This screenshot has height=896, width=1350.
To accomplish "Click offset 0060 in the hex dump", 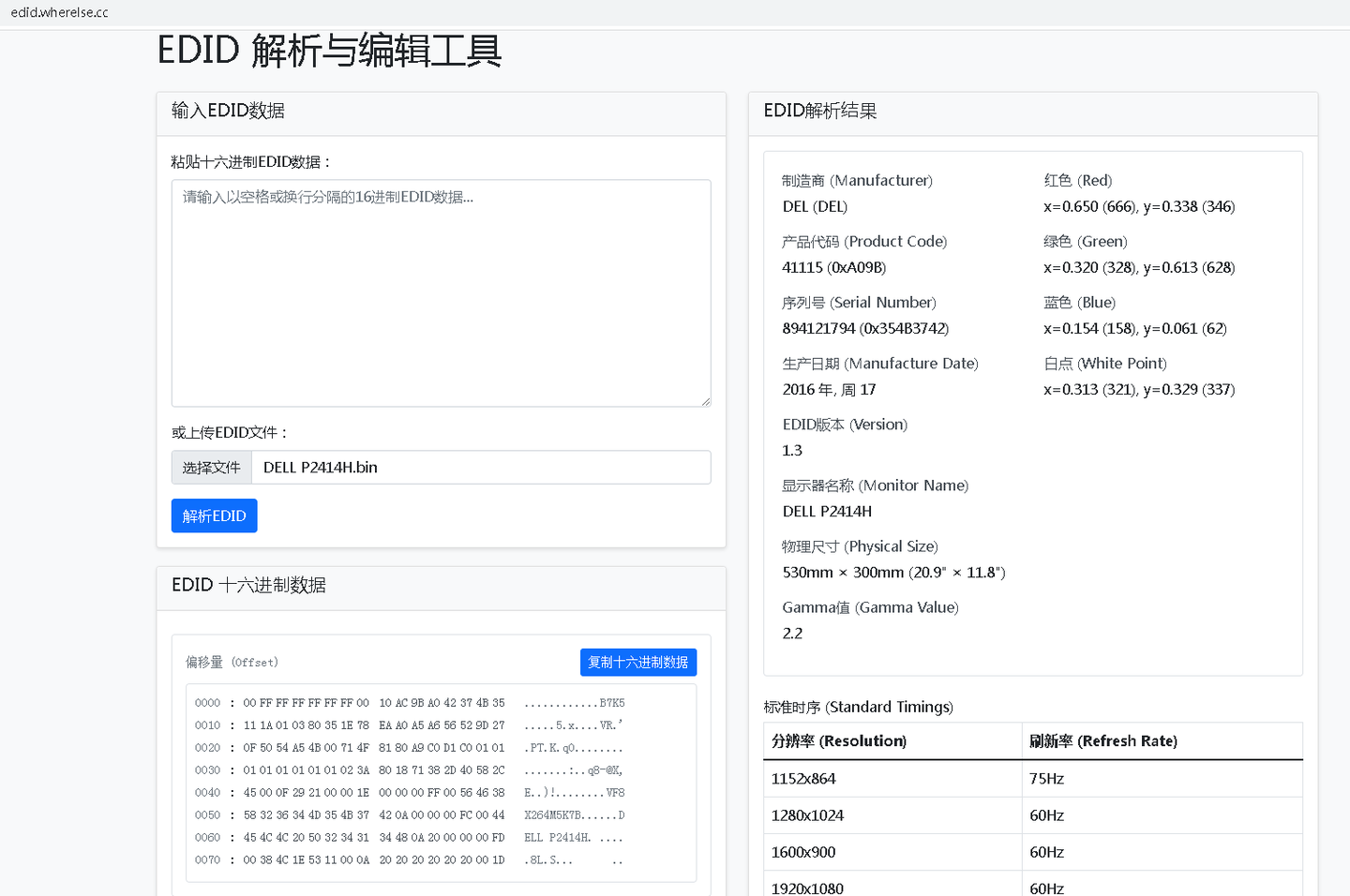I will tap(207, 838).
